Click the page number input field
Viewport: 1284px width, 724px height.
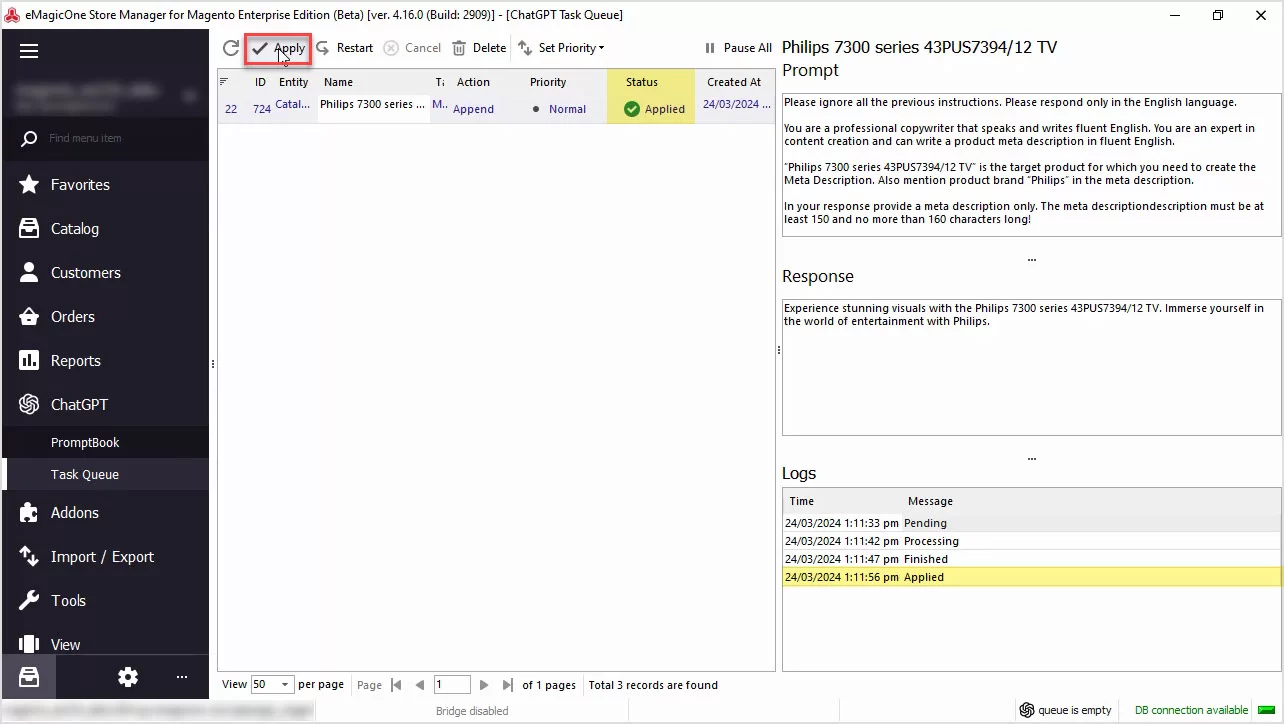[x=452, y=685]
